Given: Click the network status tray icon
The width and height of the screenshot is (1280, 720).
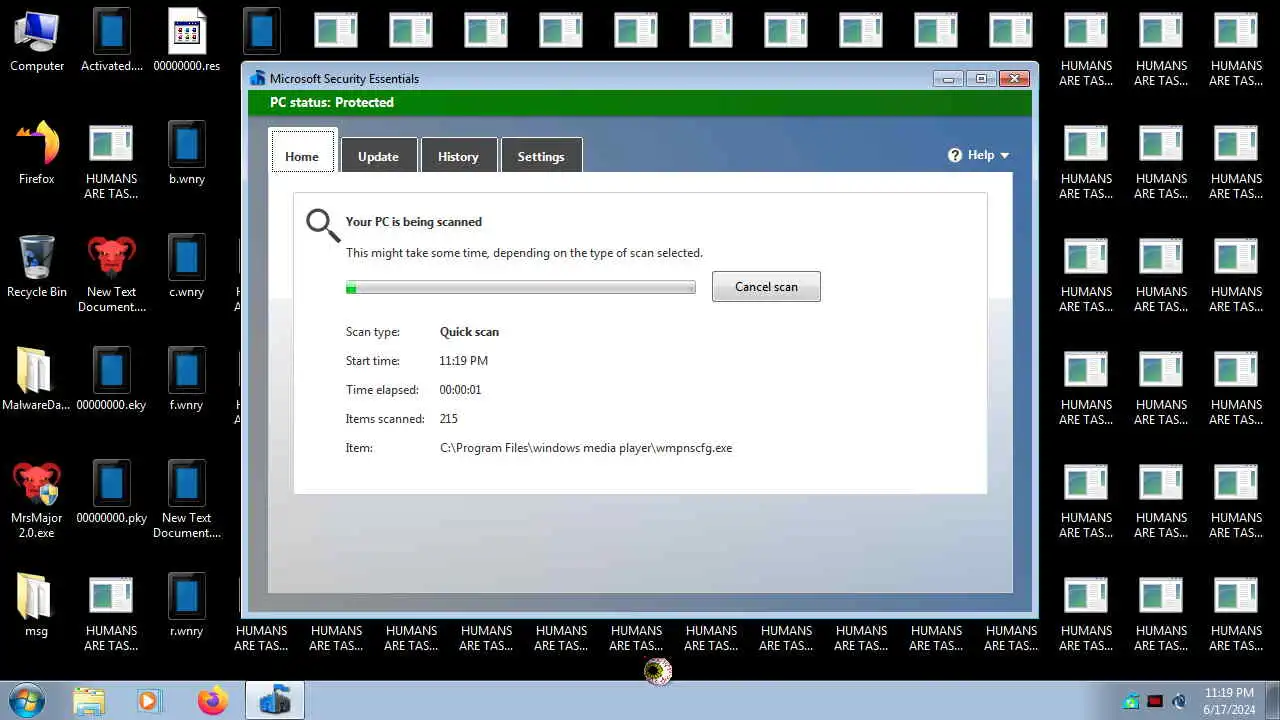Looking at the screenshot, I should (x=1179, y=701).
